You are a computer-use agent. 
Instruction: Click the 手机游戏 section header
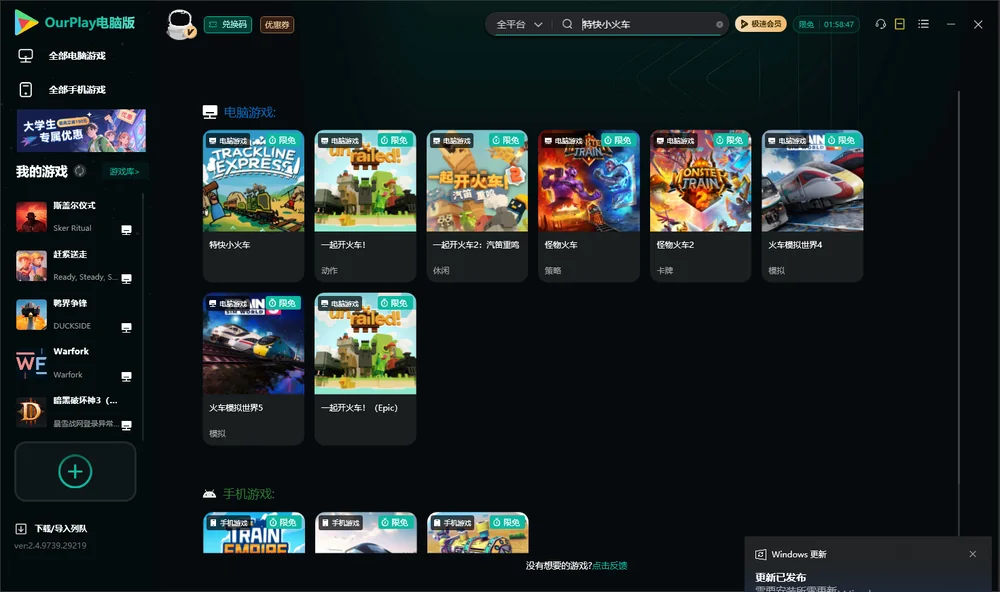[249, 494]
